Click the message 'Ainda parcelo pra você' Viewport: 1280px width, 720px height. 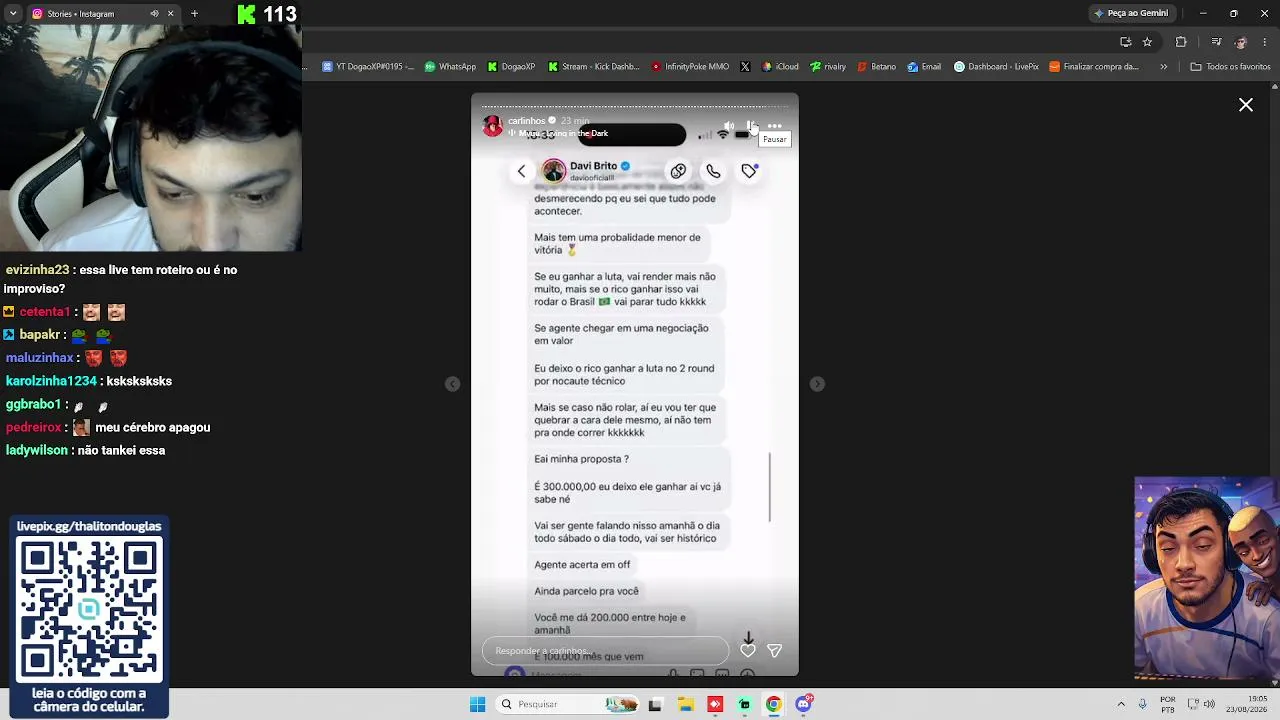(x=586, y=591)
